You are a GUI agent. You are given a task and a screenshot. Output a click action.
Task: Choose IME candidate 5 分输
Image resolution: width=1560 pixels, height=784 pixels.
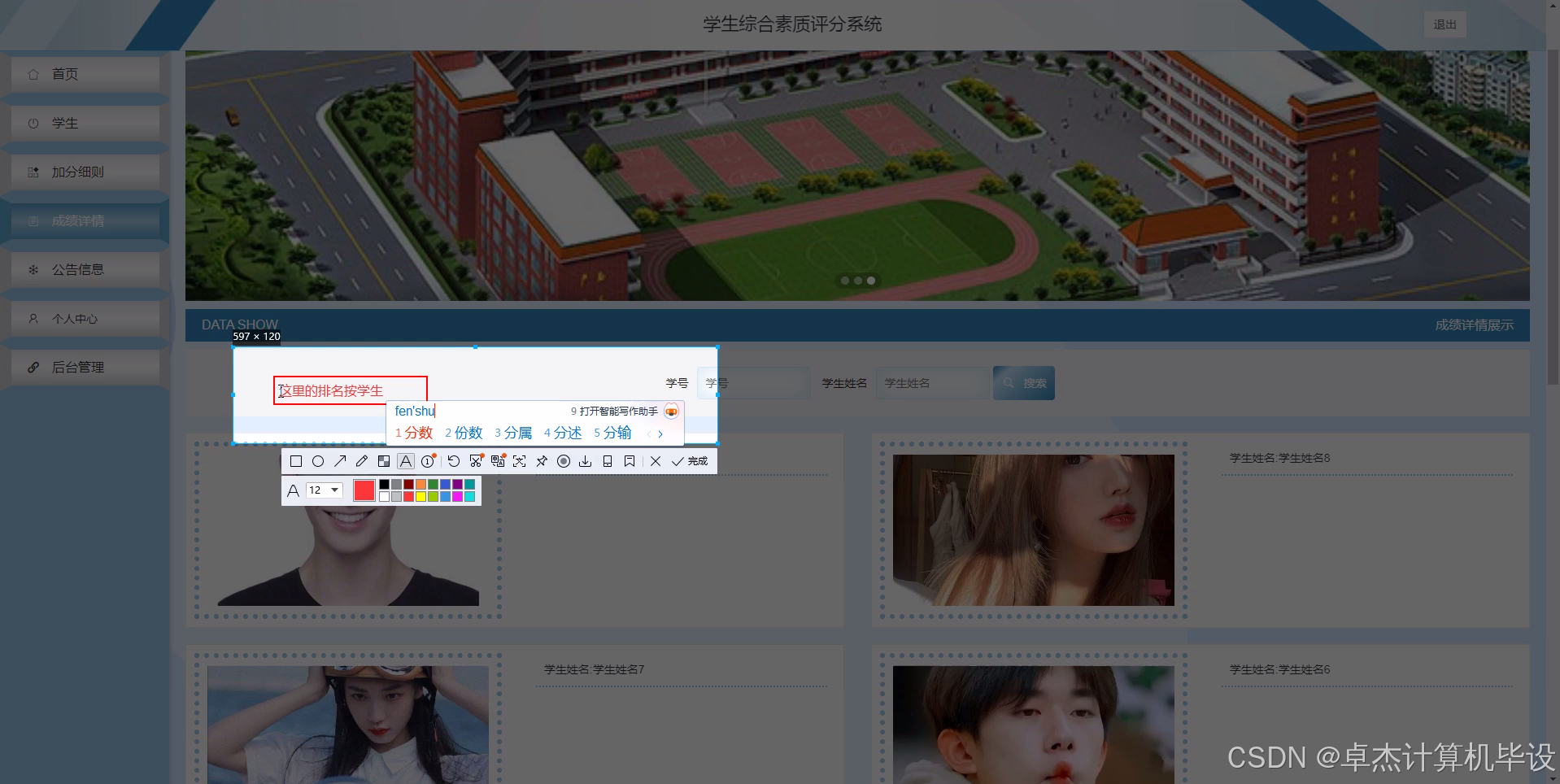click(x=612, y=433)
